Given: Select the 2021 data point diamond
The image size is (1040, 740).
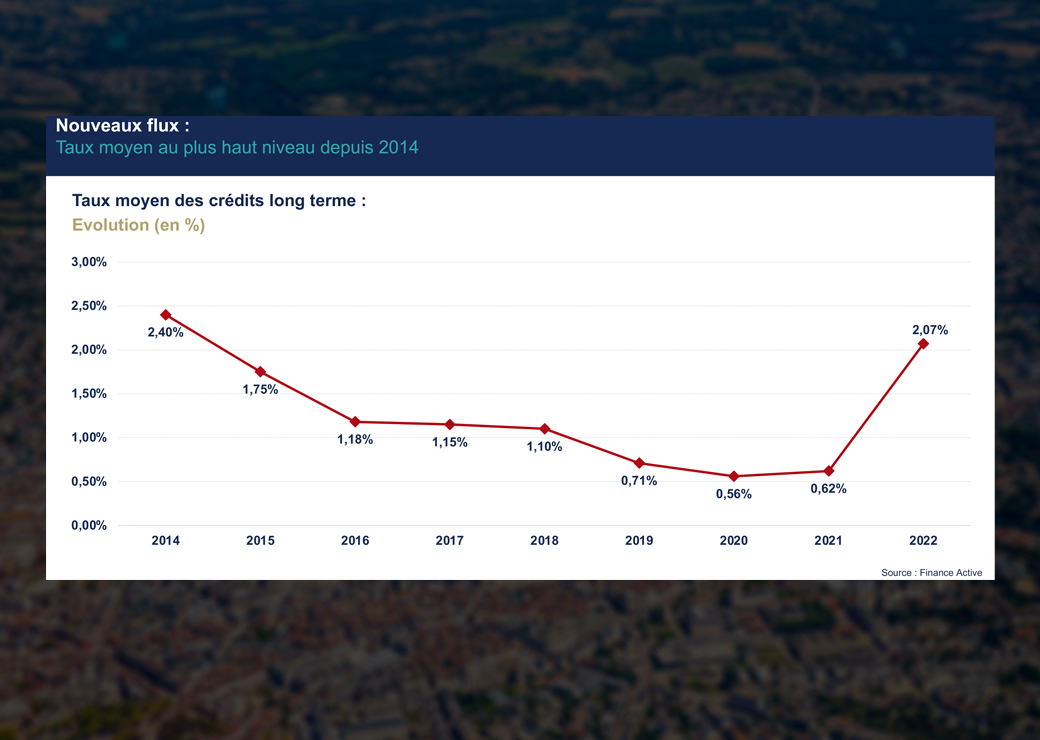Looking at the screenshot, I should [x=828, y=471].
